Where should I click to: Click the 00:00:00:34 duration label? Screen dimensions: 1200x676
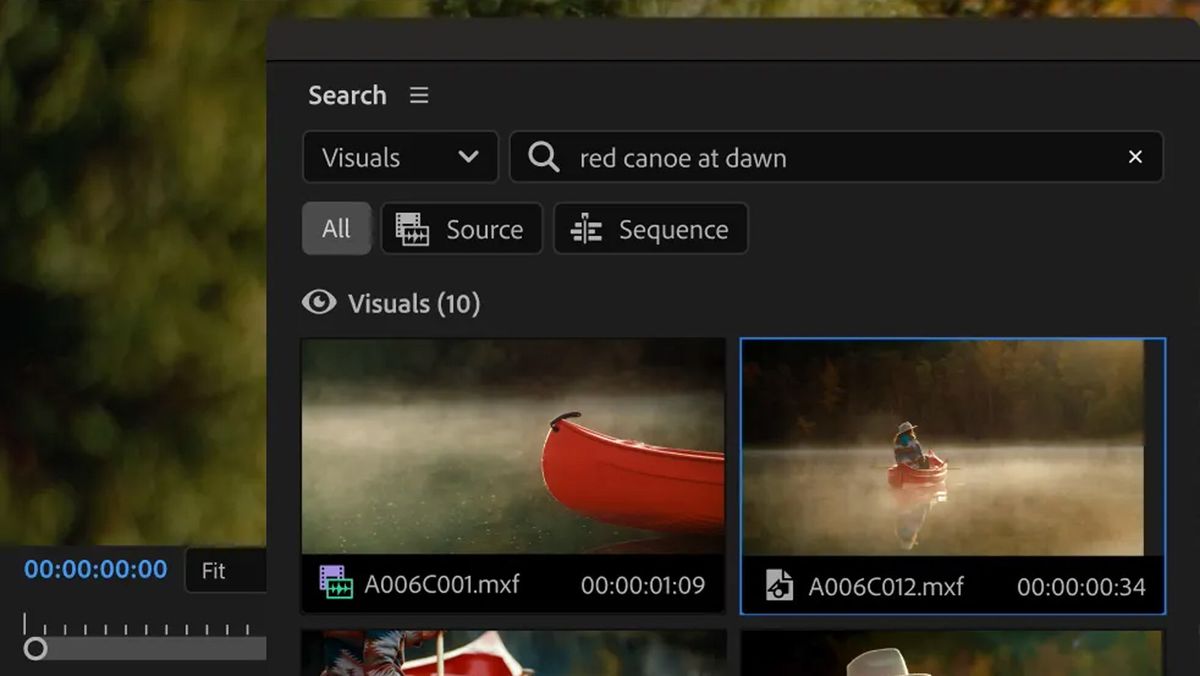coord(1081,587)
